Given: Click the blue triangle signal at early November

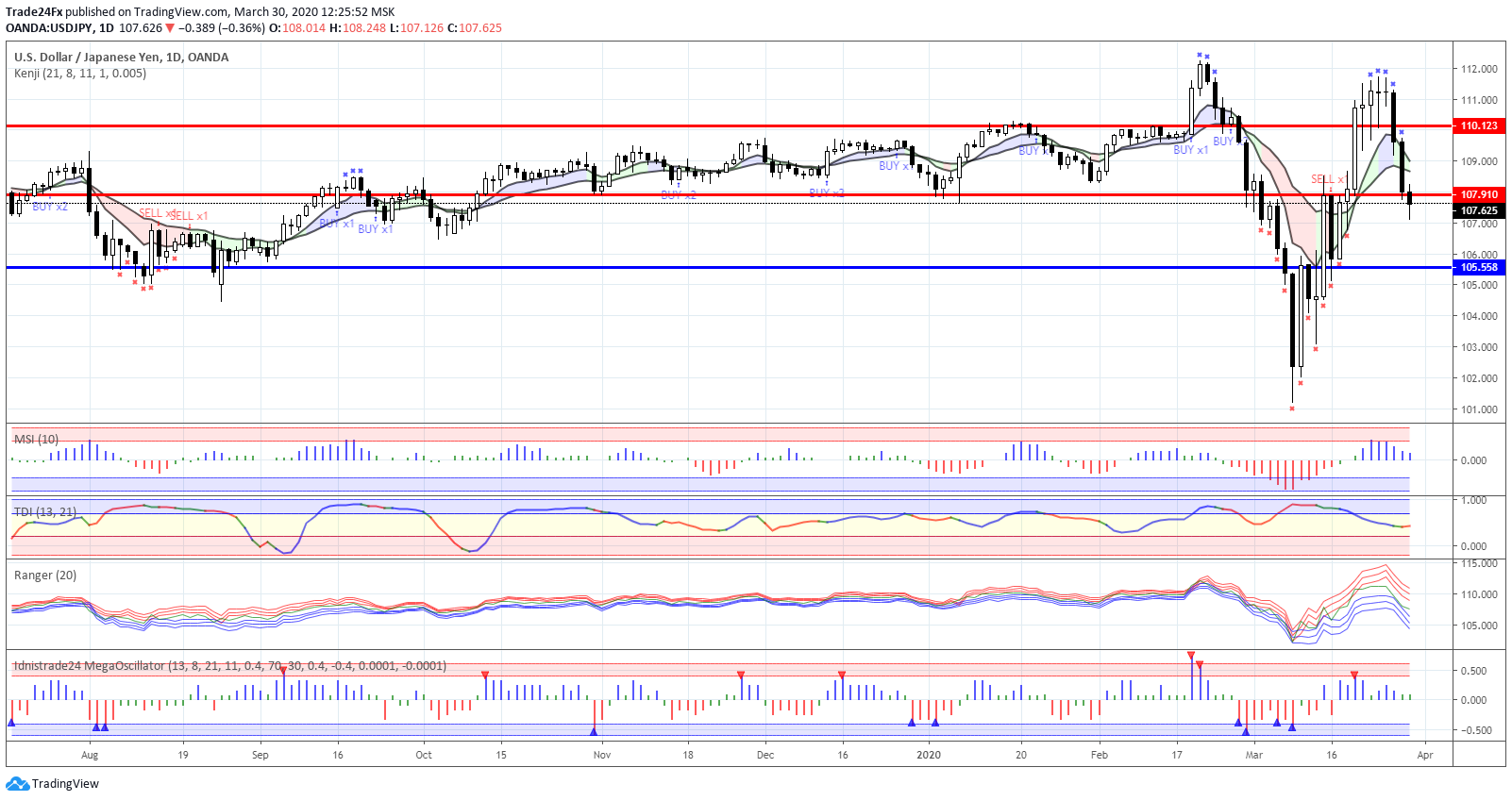Looking at the screenshot, I should tap(594, 731).
